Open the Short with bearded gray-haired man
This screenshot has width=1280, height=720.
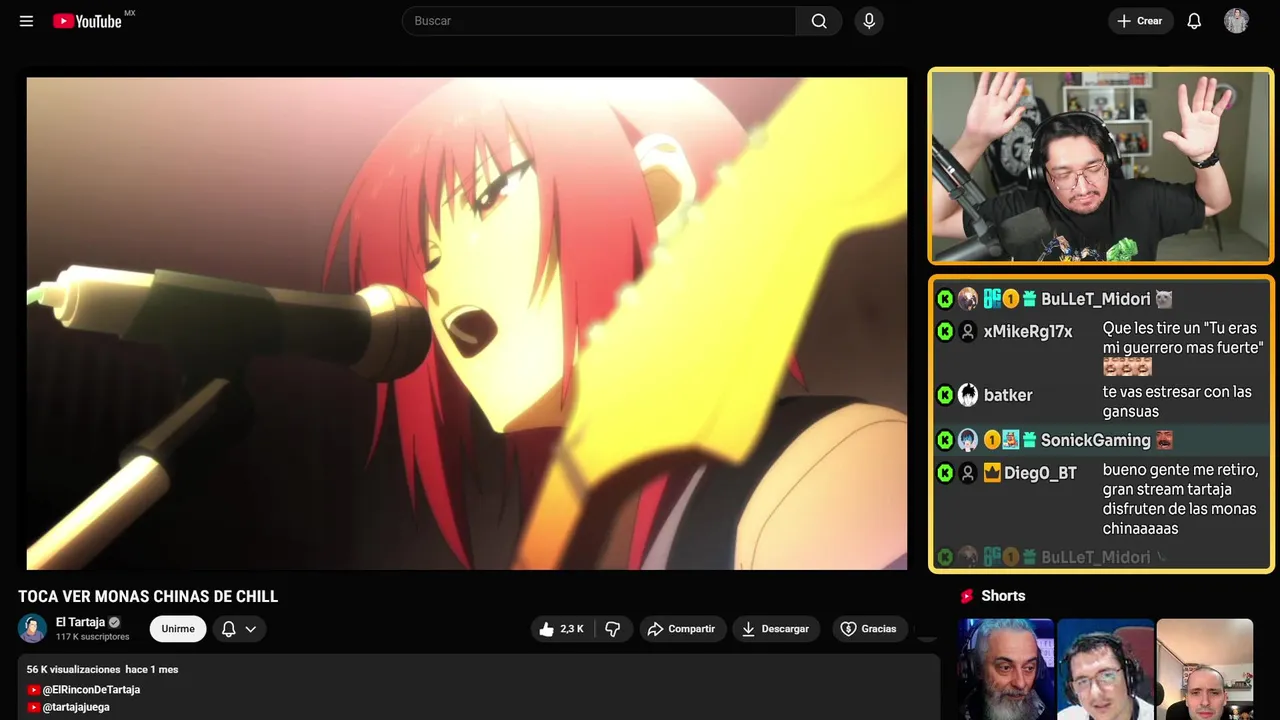(x=1005, y=669)
